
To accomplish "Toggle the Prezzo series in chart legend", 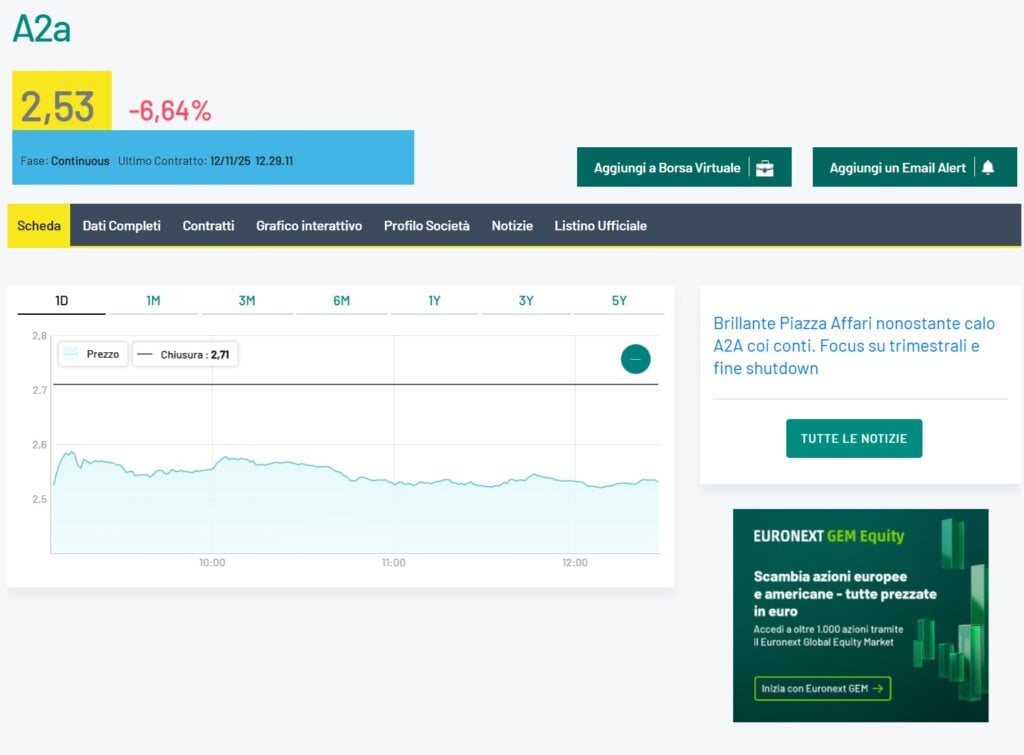I will pos(93,354).
